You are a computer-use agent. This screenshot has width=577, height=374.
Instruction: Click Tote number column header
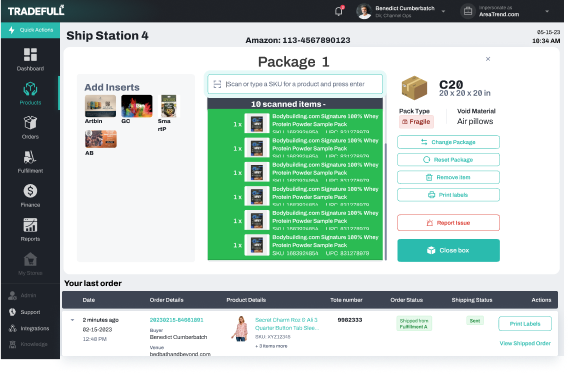[346, 300]
